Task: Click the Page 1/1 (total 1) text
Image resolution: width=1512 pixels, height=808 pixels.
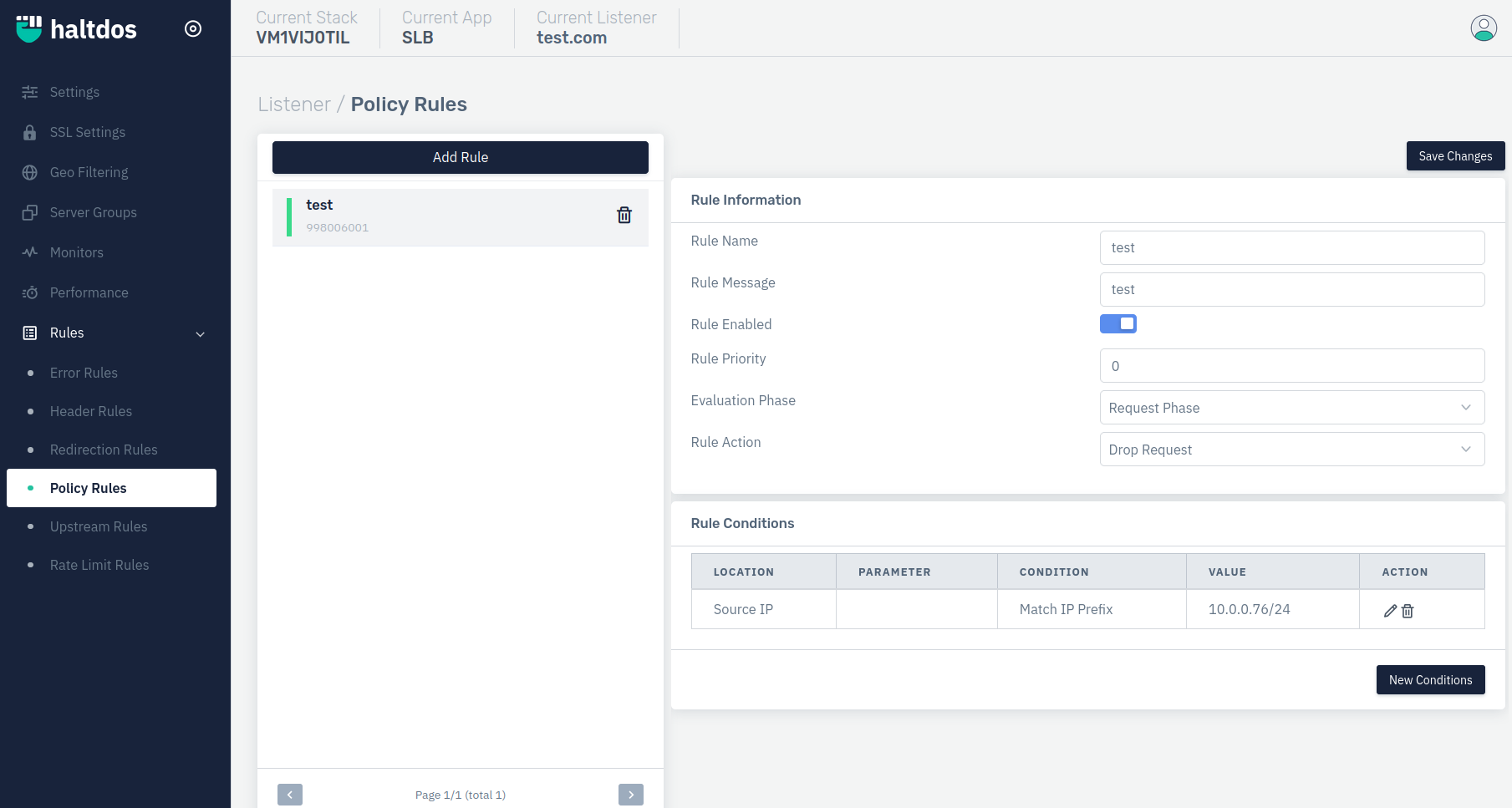Action: pos(461,795)
